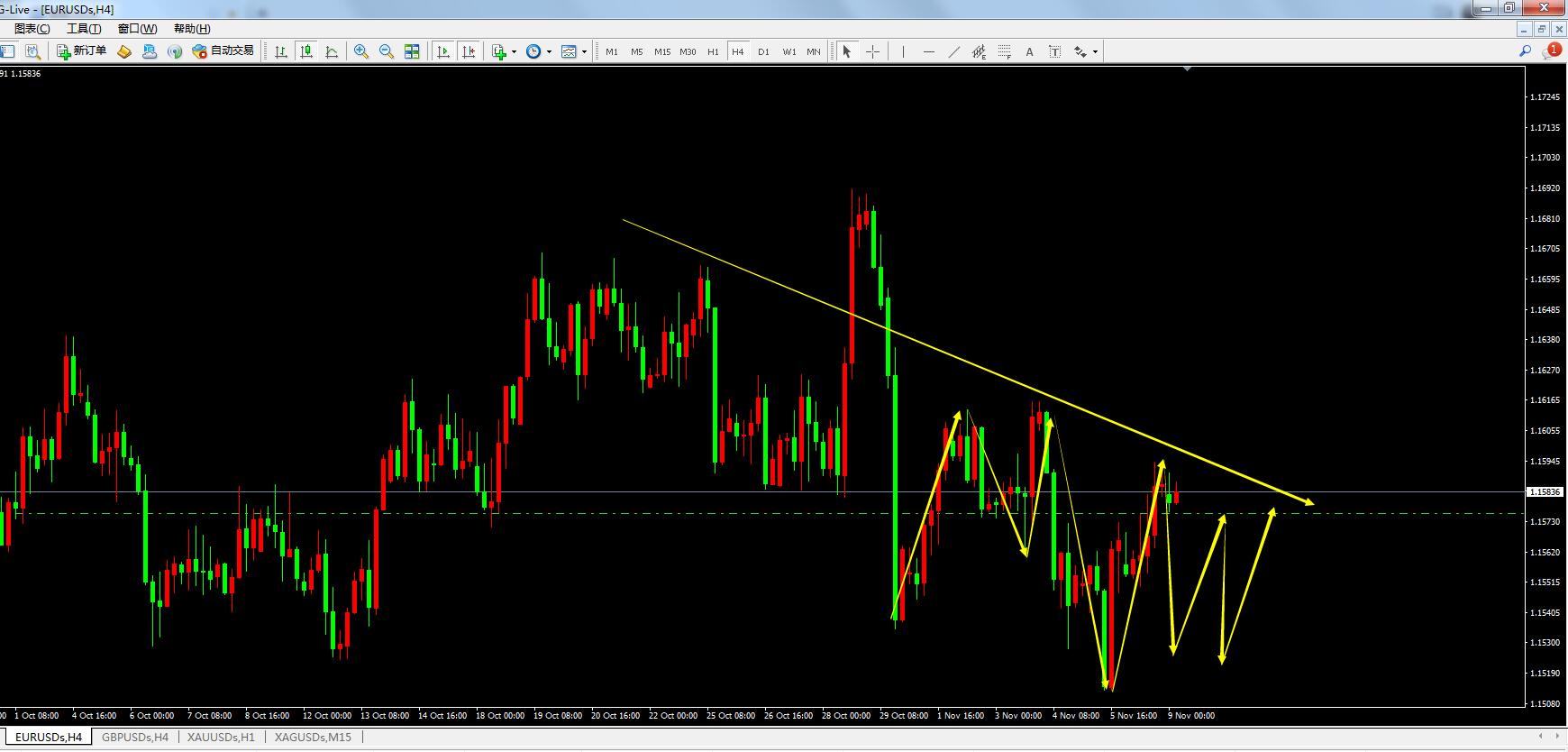Open the Strategy Tester panel
This screenshot has height=752, width=1568.
pyautogui.click(x=32, y=51)
